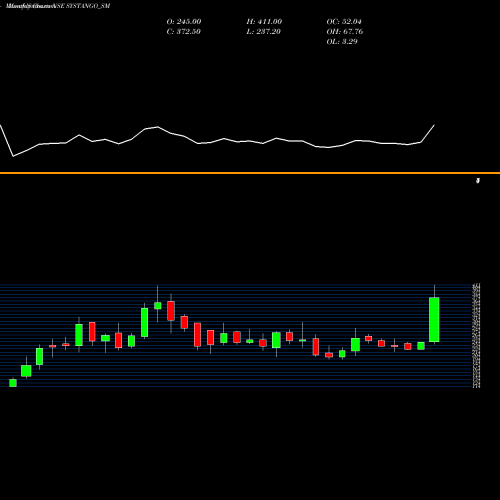500x500 pixels.
Task: Click the open price value O: 245.00
Action: [x=184, y=22]
